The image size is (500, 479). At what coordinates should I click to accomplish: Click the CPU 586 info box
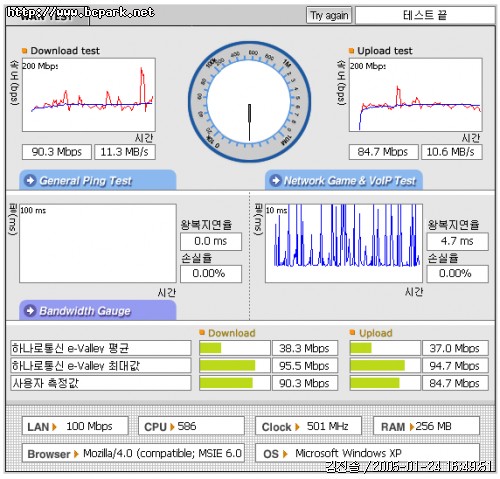(x=191, y=426)
